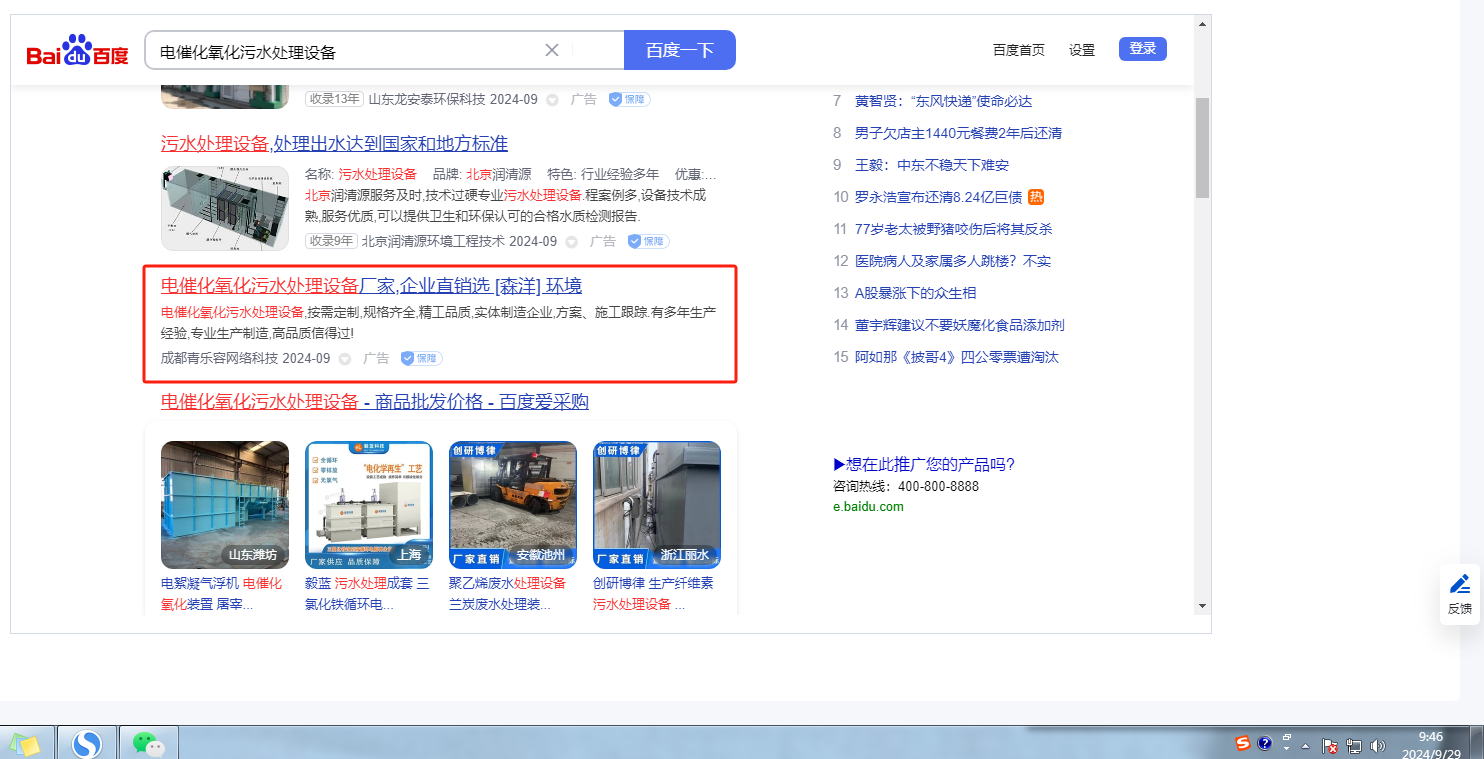Click the Baidu logo
The height and width of the screenshot is (759, 1484).
tap(78, 50)
